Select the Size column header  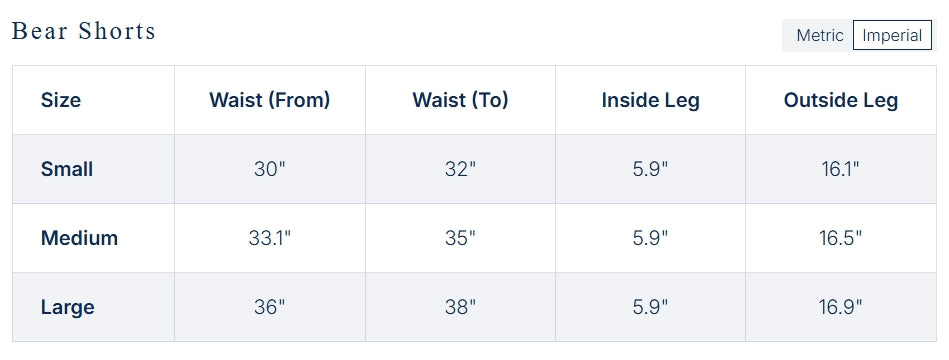pyautogui.click(x=61, y=100)
